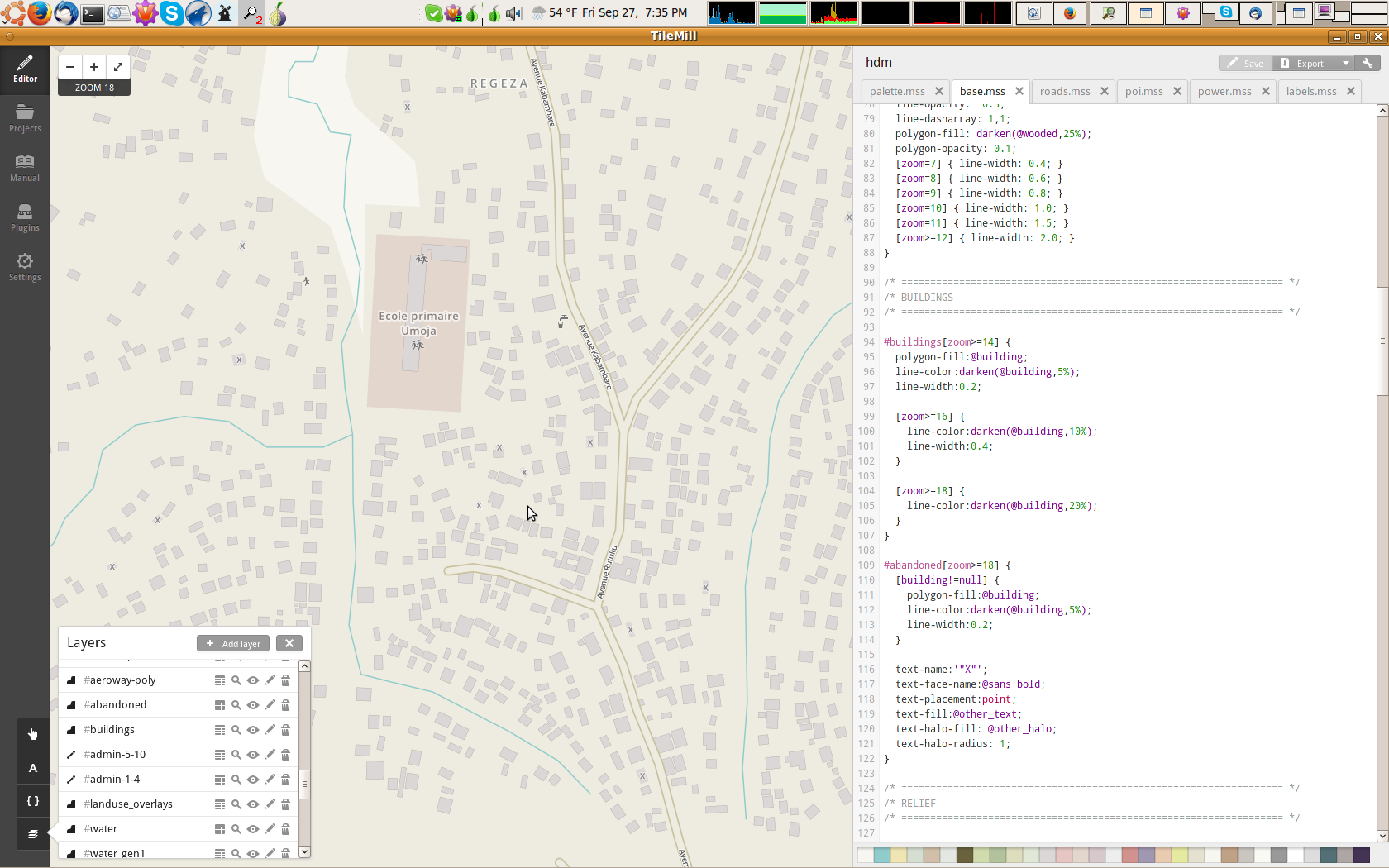
Task: Delete the #landuse_overlays layer
Action: (286, 804)
